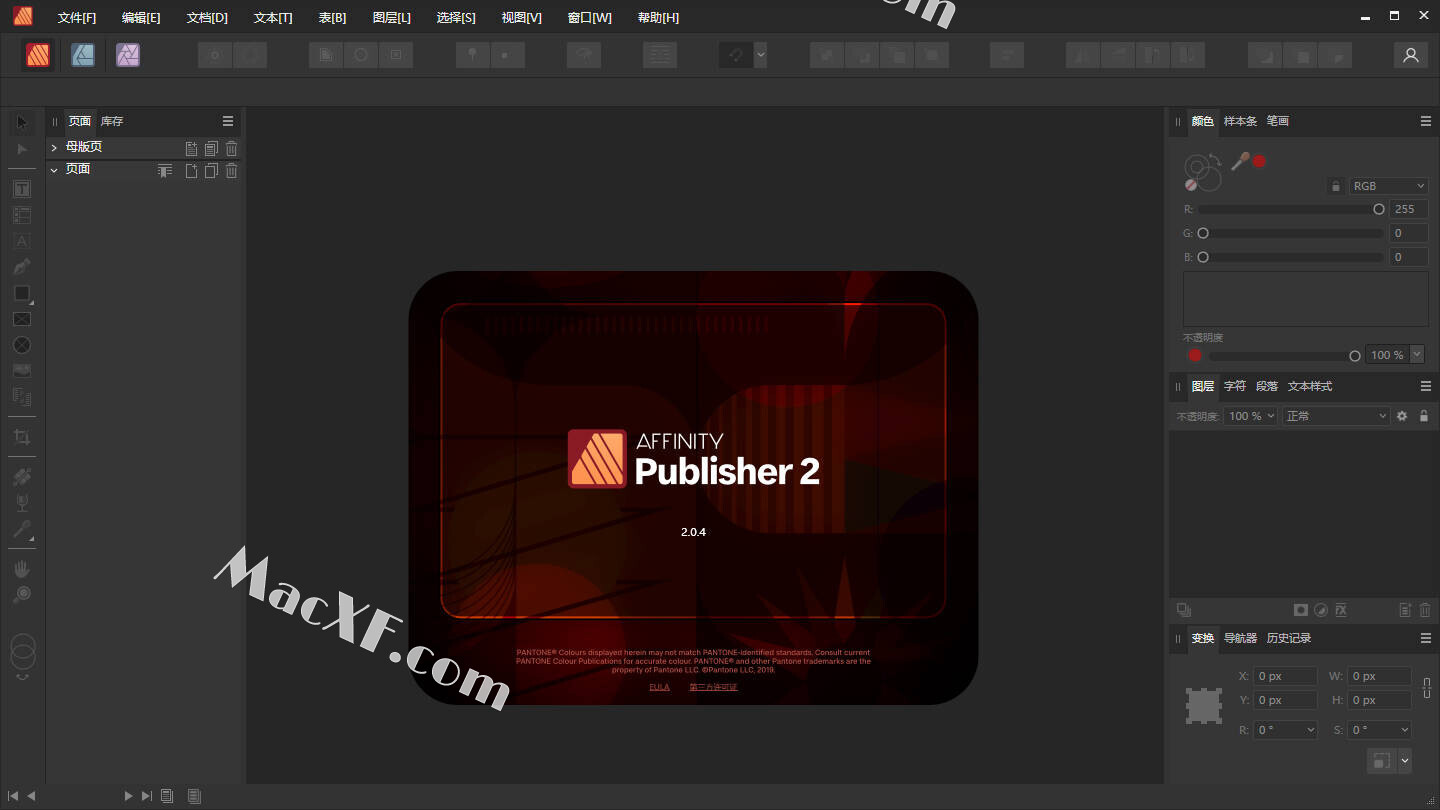Open the 图层[L] menu
Image resolution: width=1440 pixels, height=810 pixels.
coord(391,18)
